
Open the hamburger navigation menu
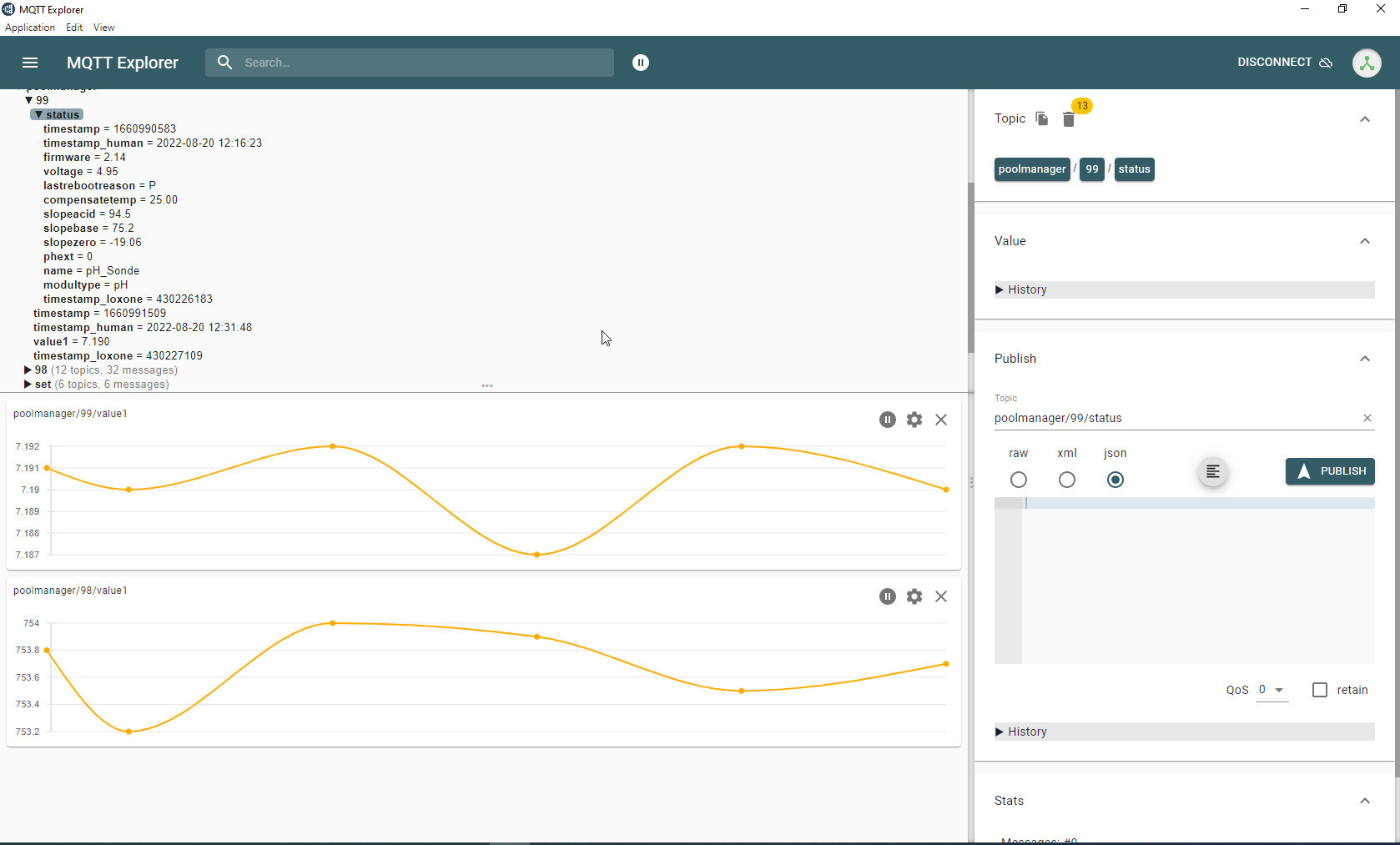point(30,63)
